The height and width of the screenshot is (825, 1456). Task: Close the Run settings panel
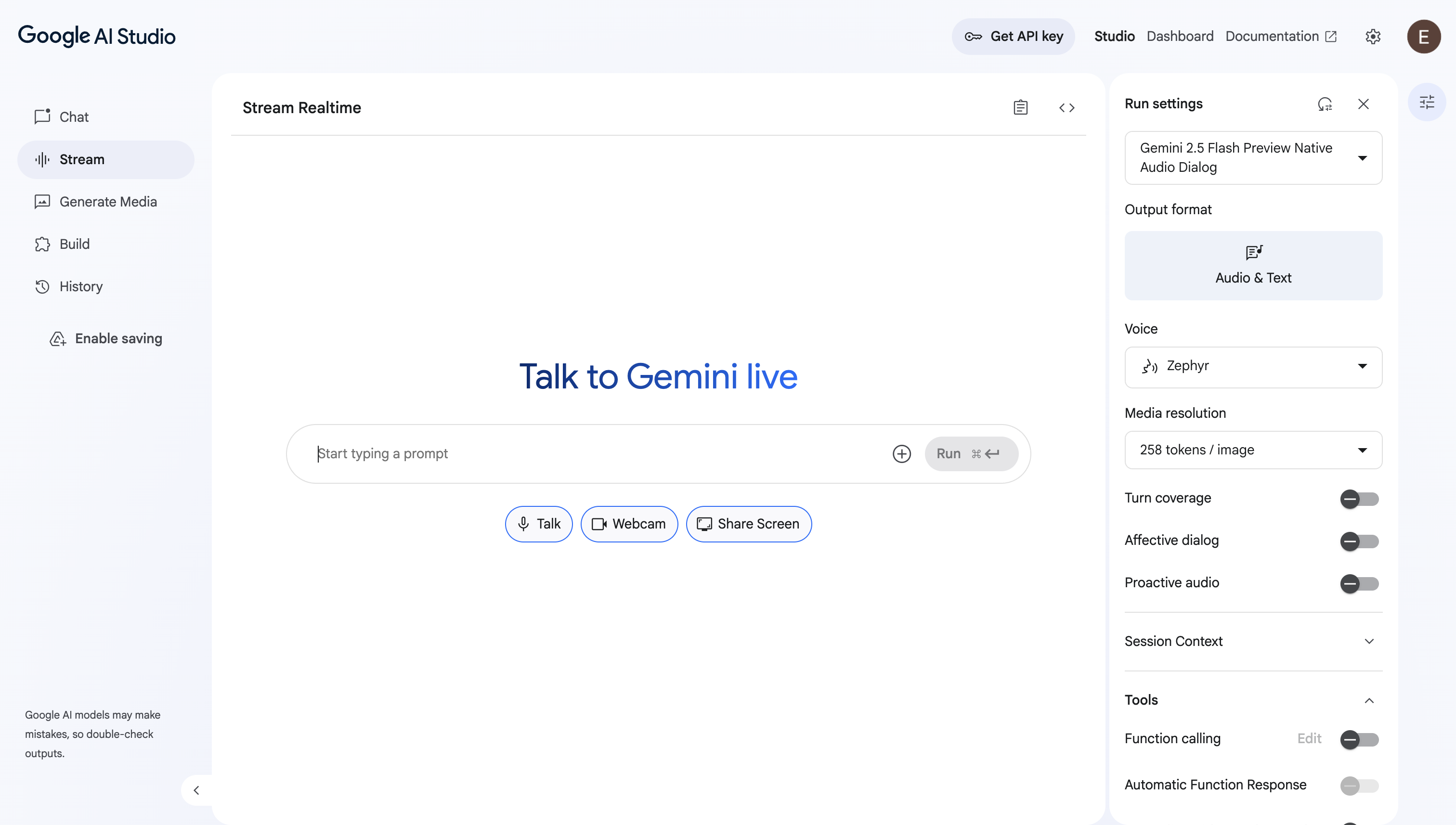click(1364, 104)
